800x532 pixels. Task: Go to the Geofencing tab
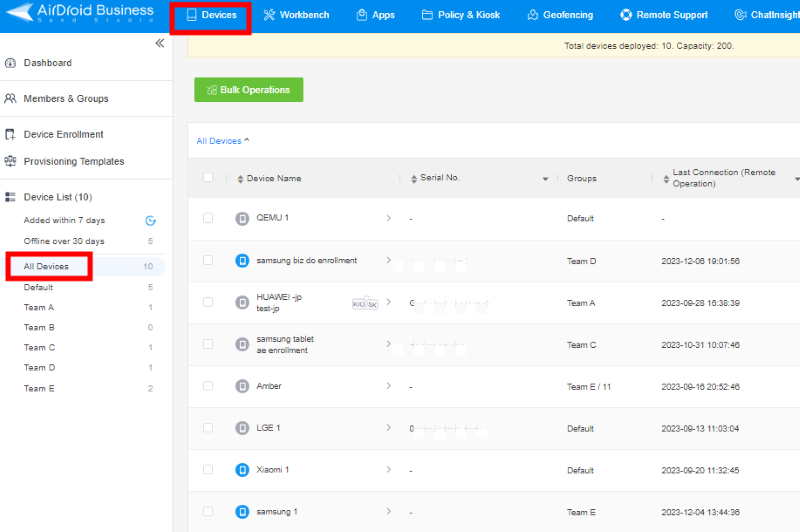pyautogui.click(x=560, y=15)
